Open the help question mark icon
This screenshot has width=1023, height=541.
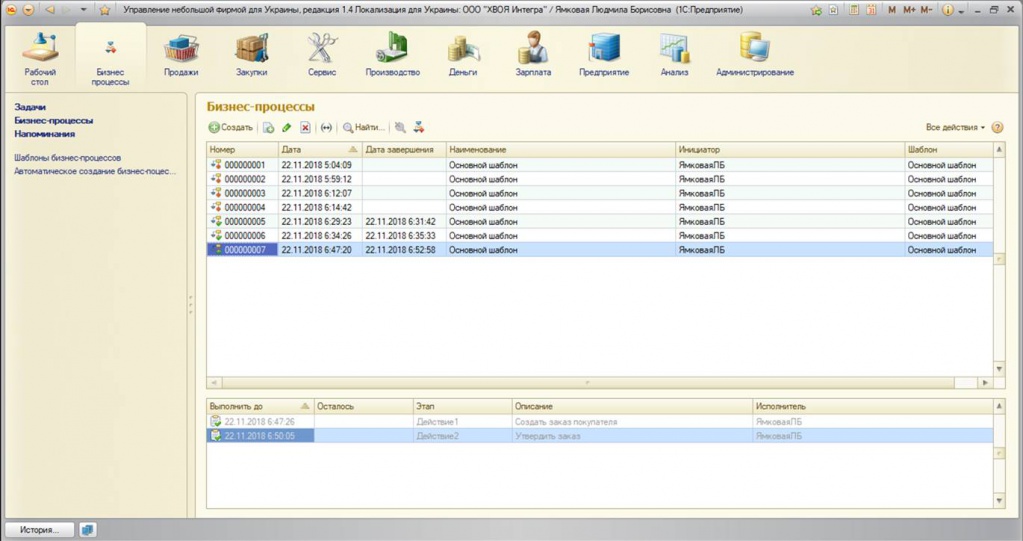997,128
